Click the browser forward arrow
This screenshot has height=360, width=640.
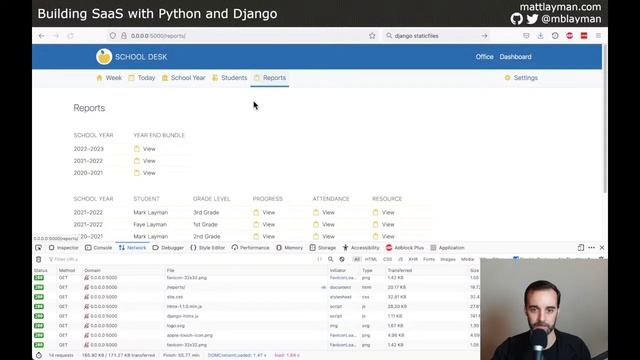56,36
